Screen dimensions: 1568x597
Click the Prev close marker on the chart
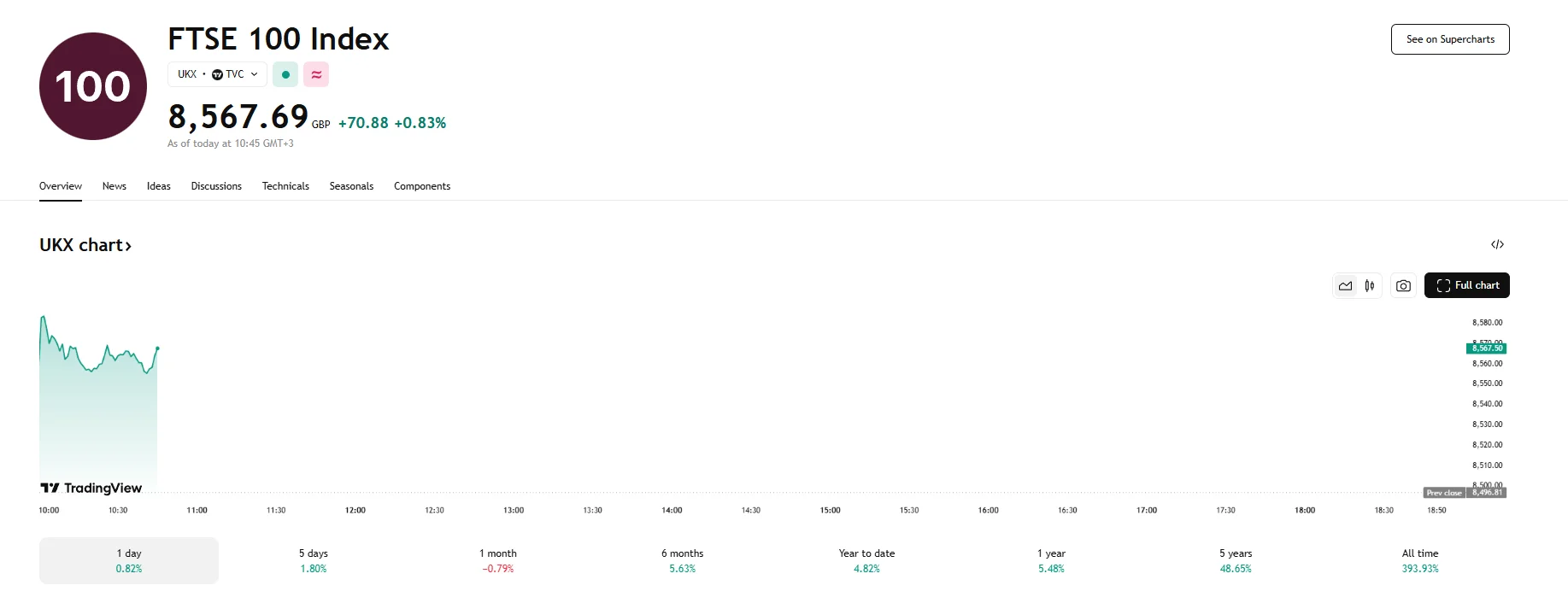click(x=1444, y=493)
